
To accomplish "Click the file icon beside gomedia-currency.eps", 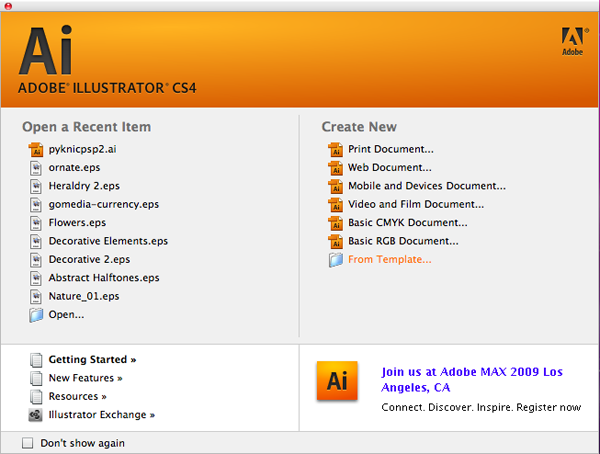I will [36, 204].
